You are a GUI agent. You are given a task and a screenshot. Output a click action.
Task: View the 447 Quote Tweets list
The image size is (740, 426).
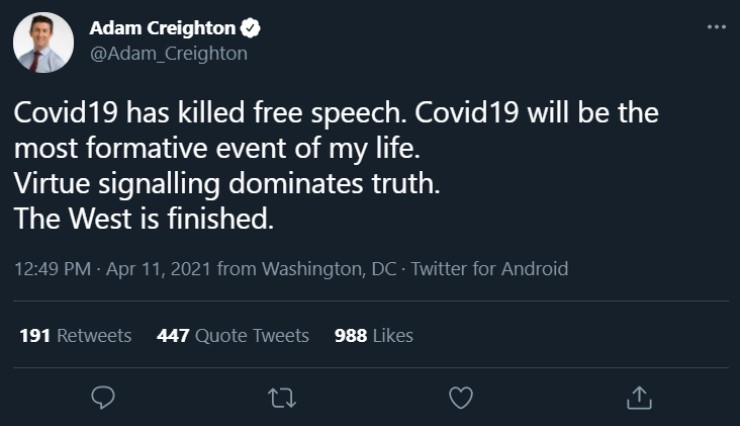(x=233, y=336)
